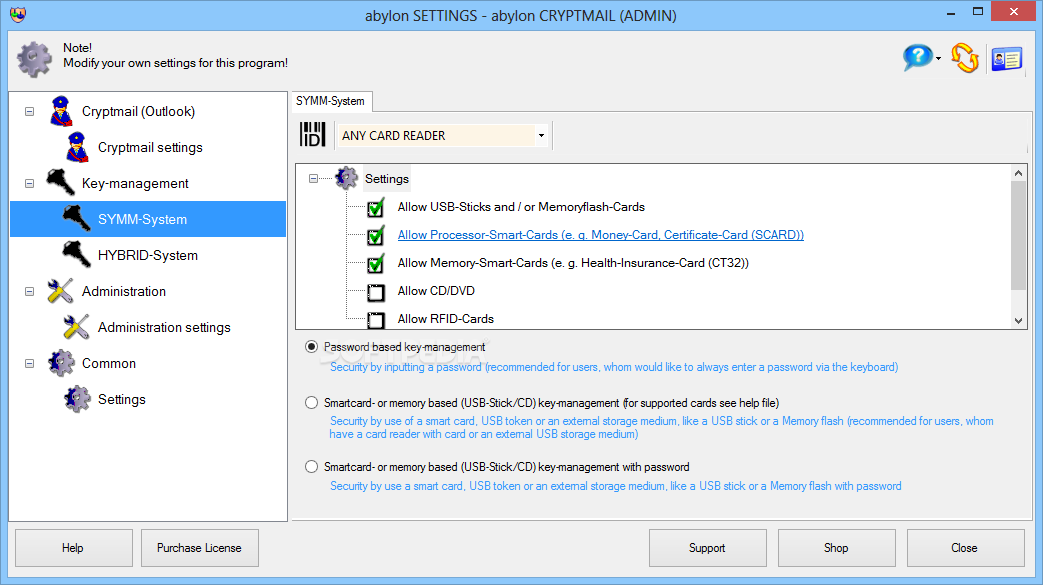Click the options list scrollbar thumb

pos(1018,236)
